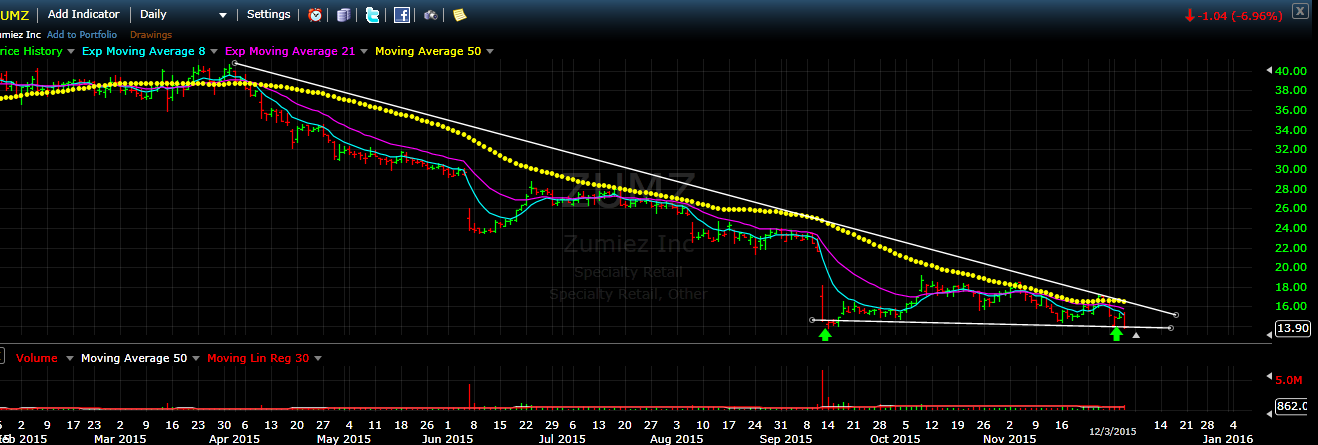Select the lower support line's left handle
The width and height of the screenshot is (1318, 445).
811,320
